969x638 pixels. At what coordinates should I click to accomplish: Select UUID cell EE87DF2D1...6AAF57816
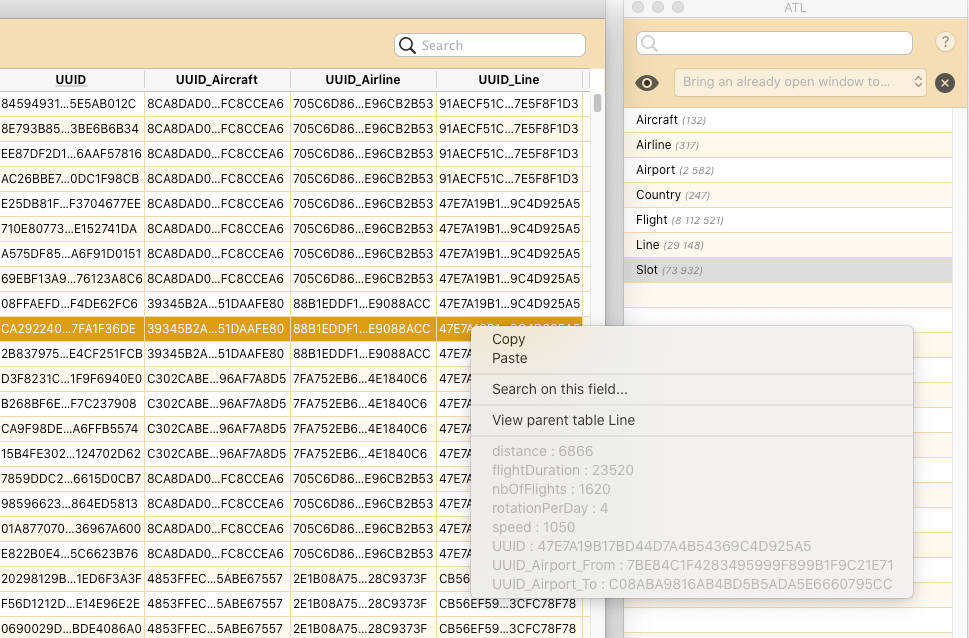coord(72,154)
